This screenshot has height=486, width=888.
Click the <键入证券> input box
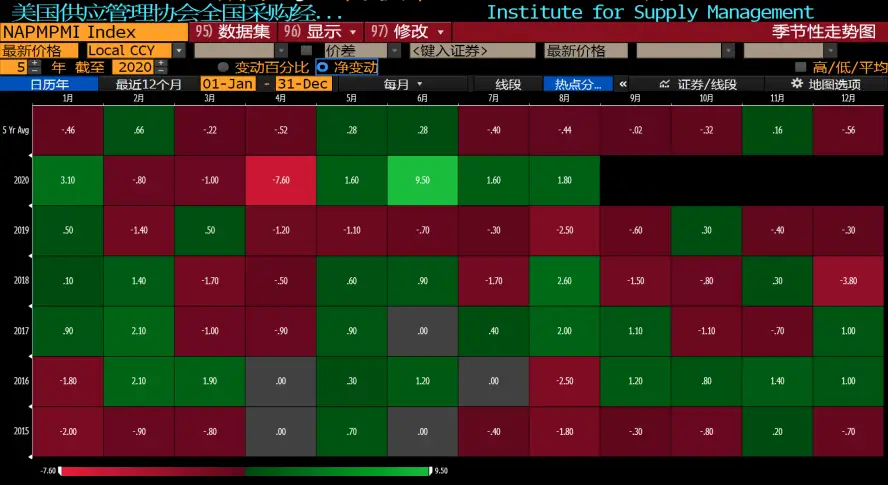(472, 50)
